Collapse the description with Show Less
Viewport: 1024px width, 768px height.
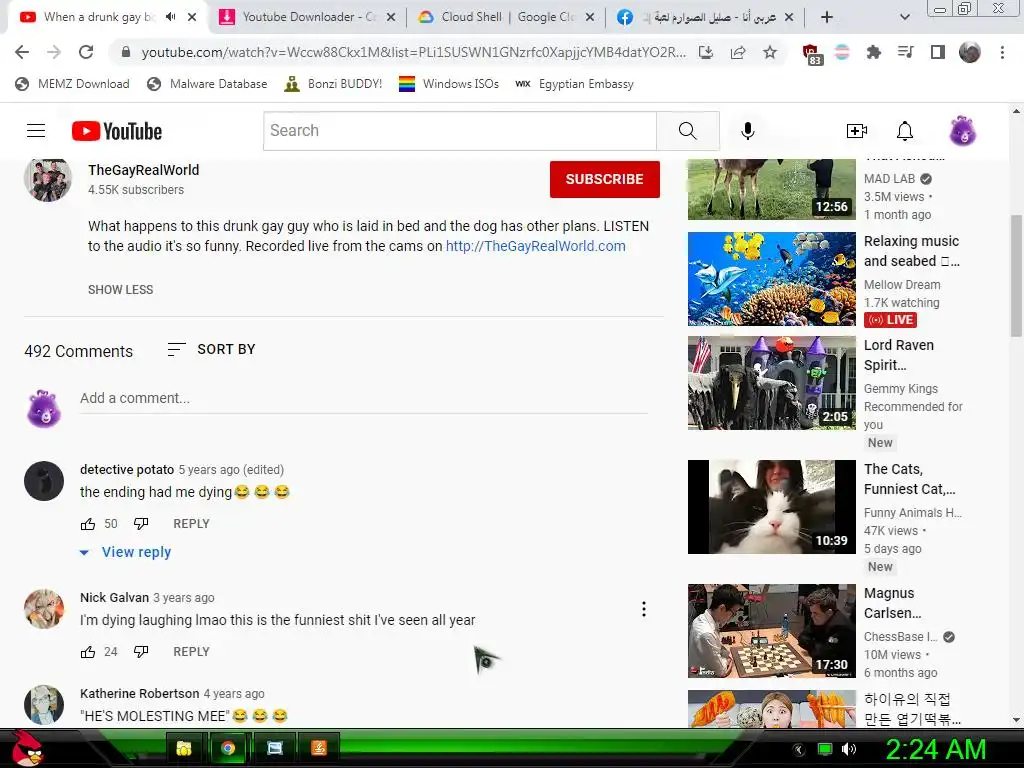121,290
